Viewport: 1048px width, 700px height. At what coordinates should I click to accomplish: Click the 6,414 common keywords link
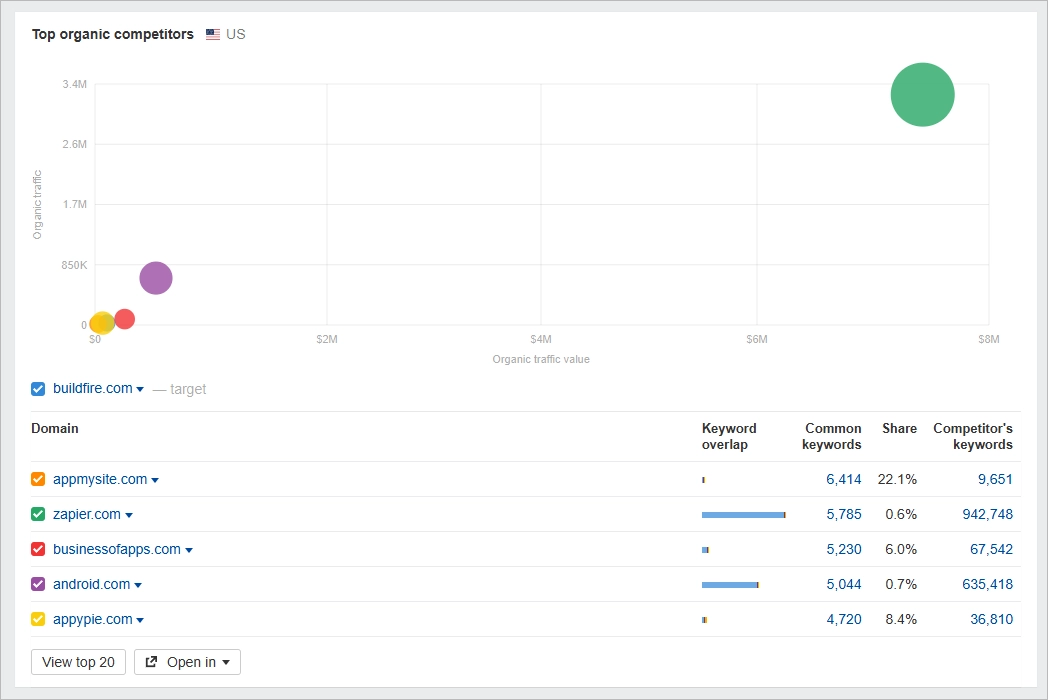coord(846,479)
